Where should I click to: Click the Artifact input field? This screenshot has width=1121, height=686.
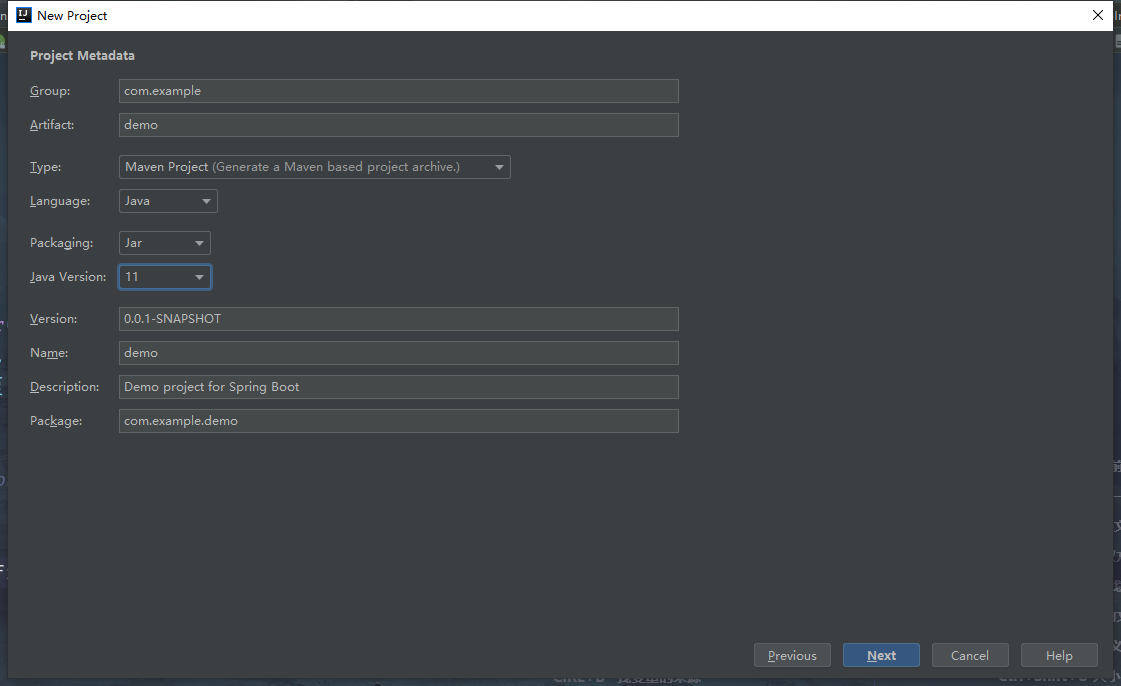point(398,125)
